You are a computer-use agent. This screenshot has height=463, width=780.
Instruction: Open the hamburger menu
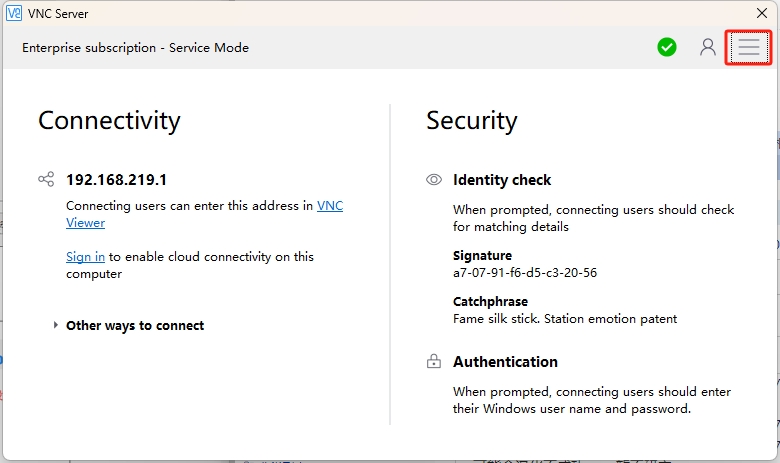749,47
